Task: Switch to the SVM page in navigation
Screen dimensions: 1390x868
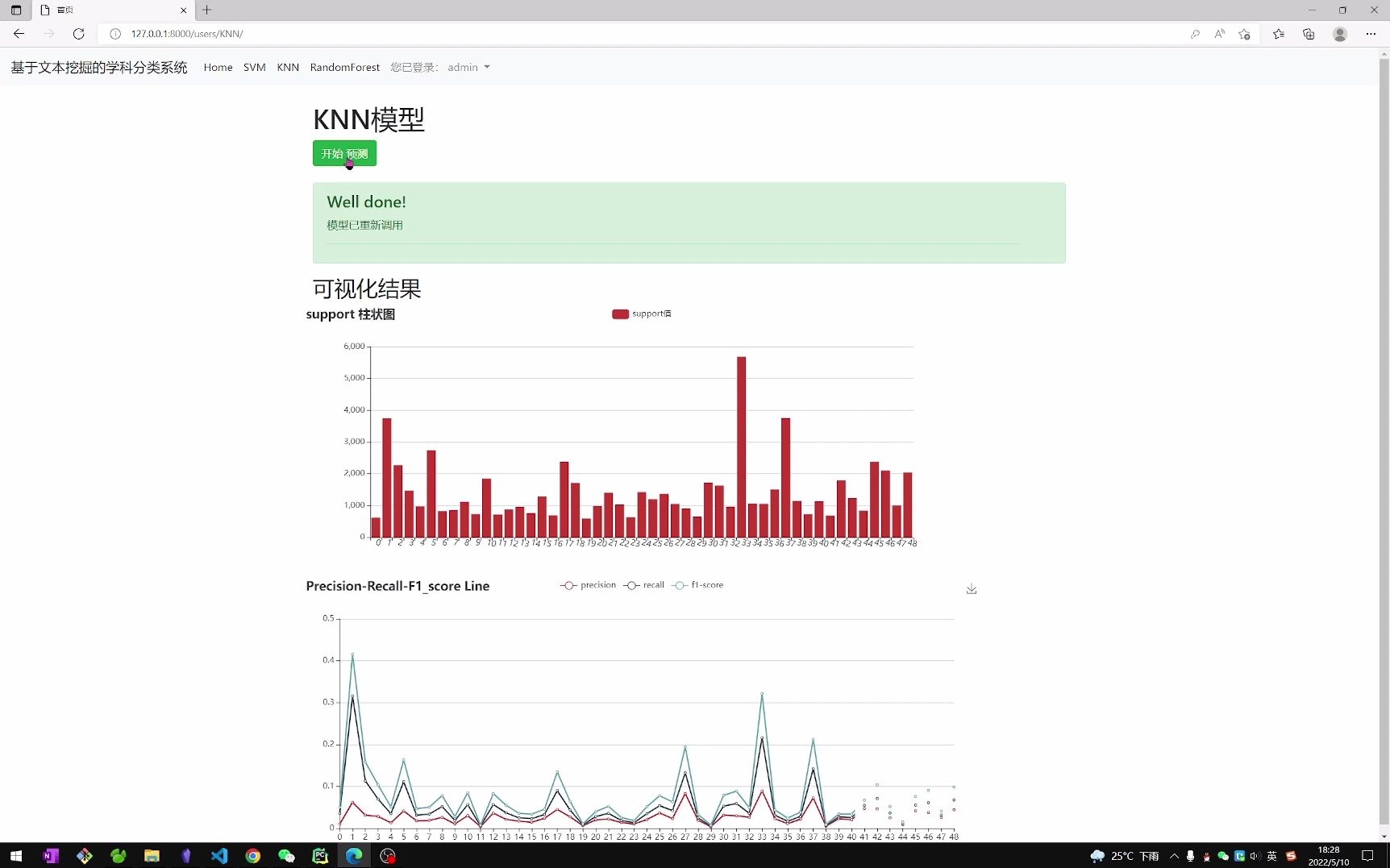Action: pyautogui.click(x=255, y=67)
